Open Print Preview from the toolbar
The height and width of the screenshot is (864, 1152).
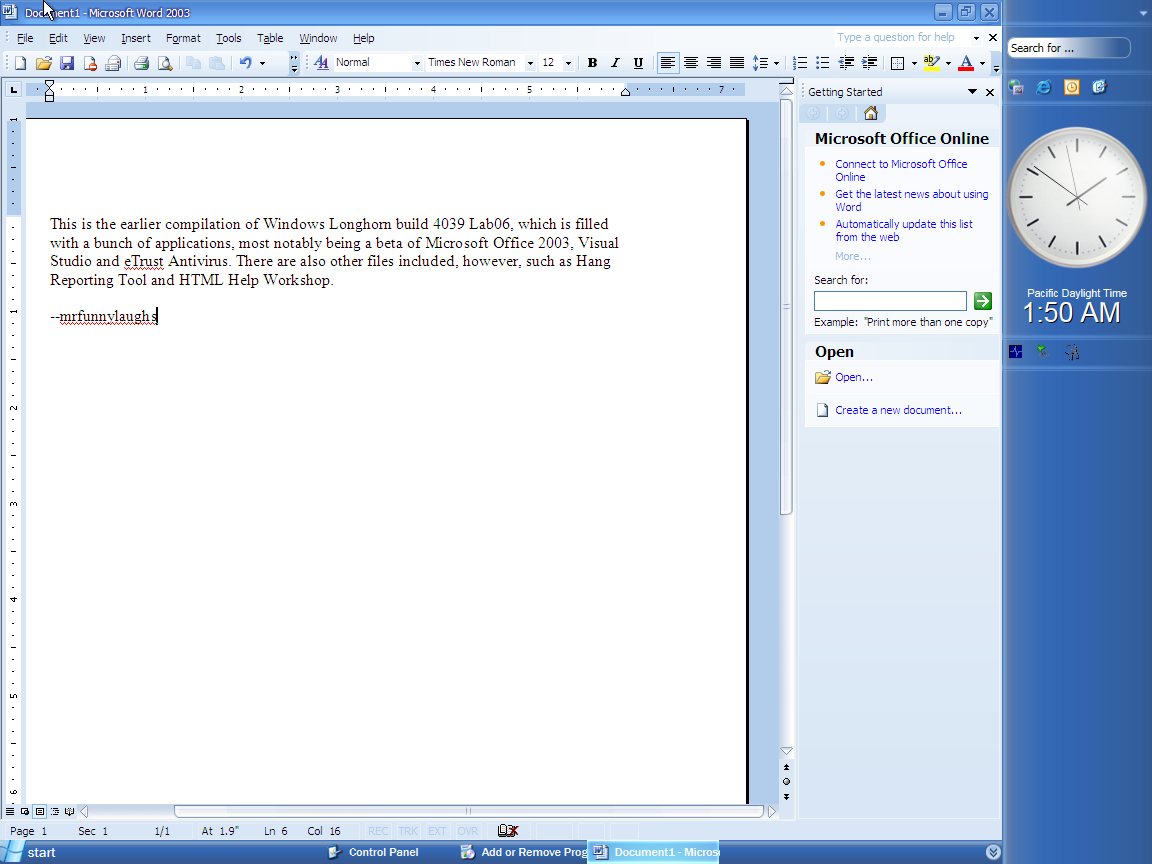click(165, 63)
